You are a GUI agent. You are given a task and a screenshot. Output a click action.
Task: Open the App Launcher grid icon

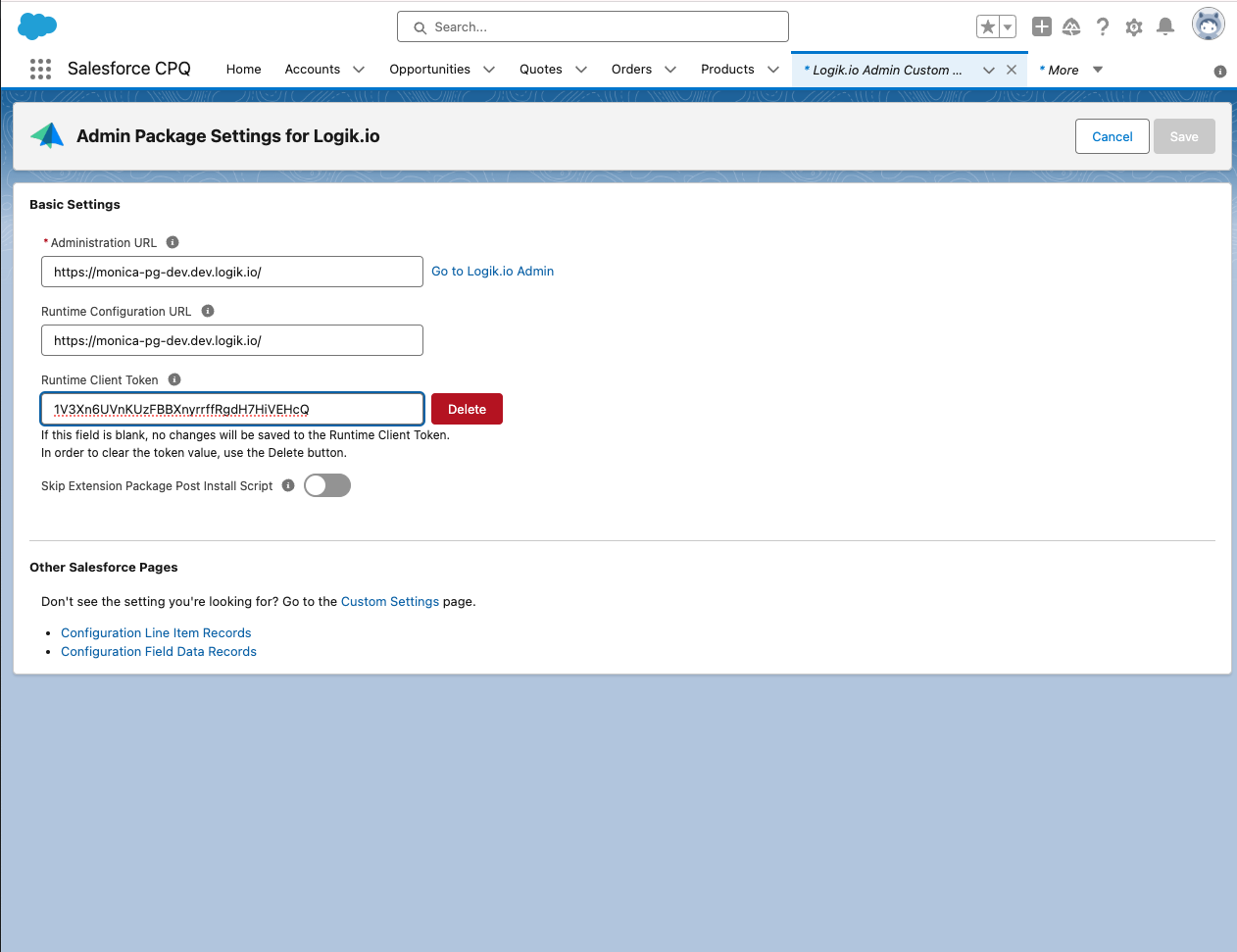(x=40, y=69)
